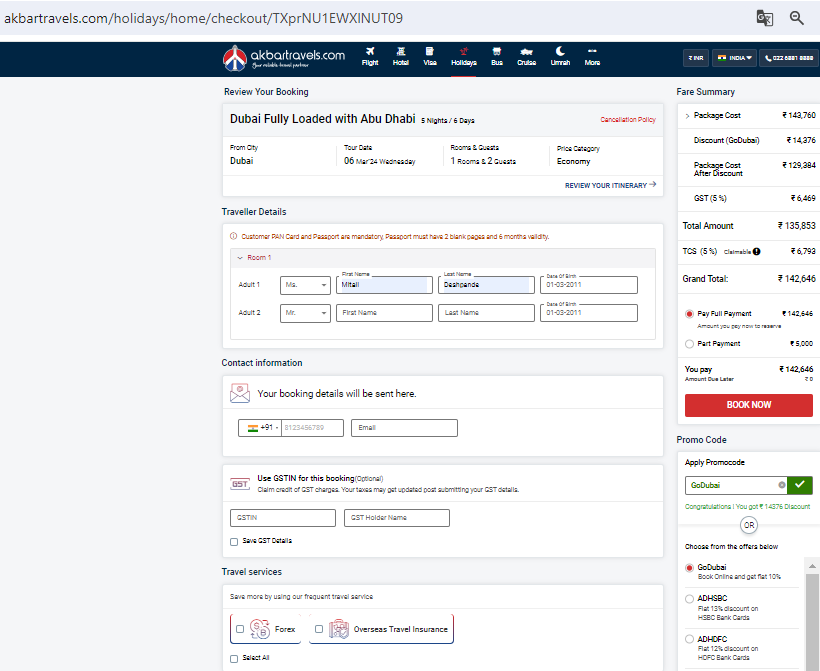Select Part Payment option
Image resolution: width=820 pixels, height=671 pixels.
click(689, 344)
